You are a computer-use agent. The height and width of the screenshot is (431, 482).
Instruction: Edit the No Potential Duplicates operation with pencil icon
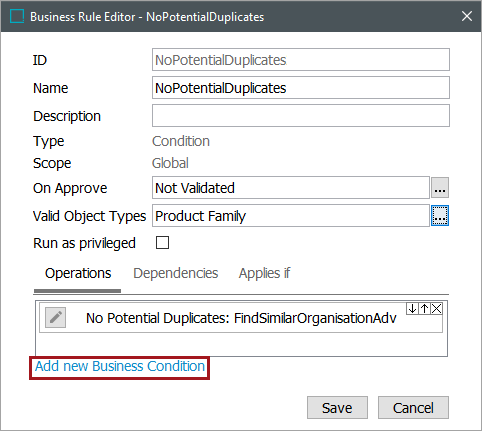[x=55, y=317]
